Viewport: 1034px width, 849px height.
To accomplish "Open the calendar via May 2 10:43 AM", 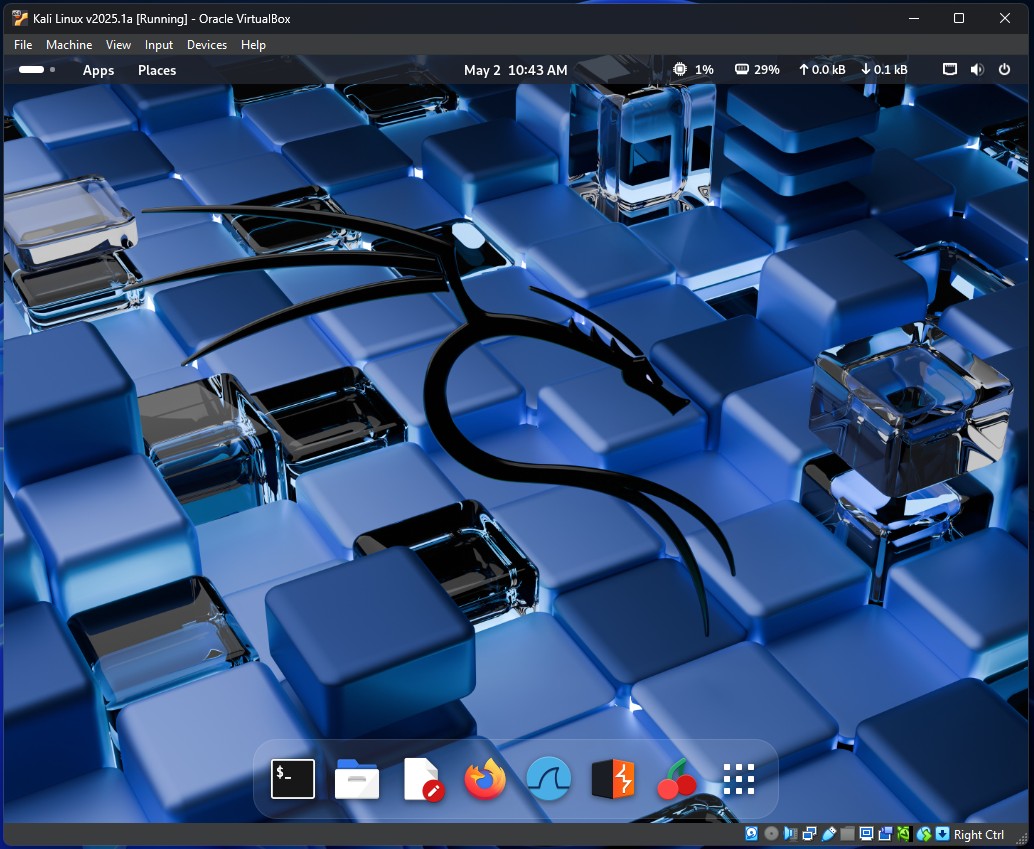I will click(x=516, y=70).
